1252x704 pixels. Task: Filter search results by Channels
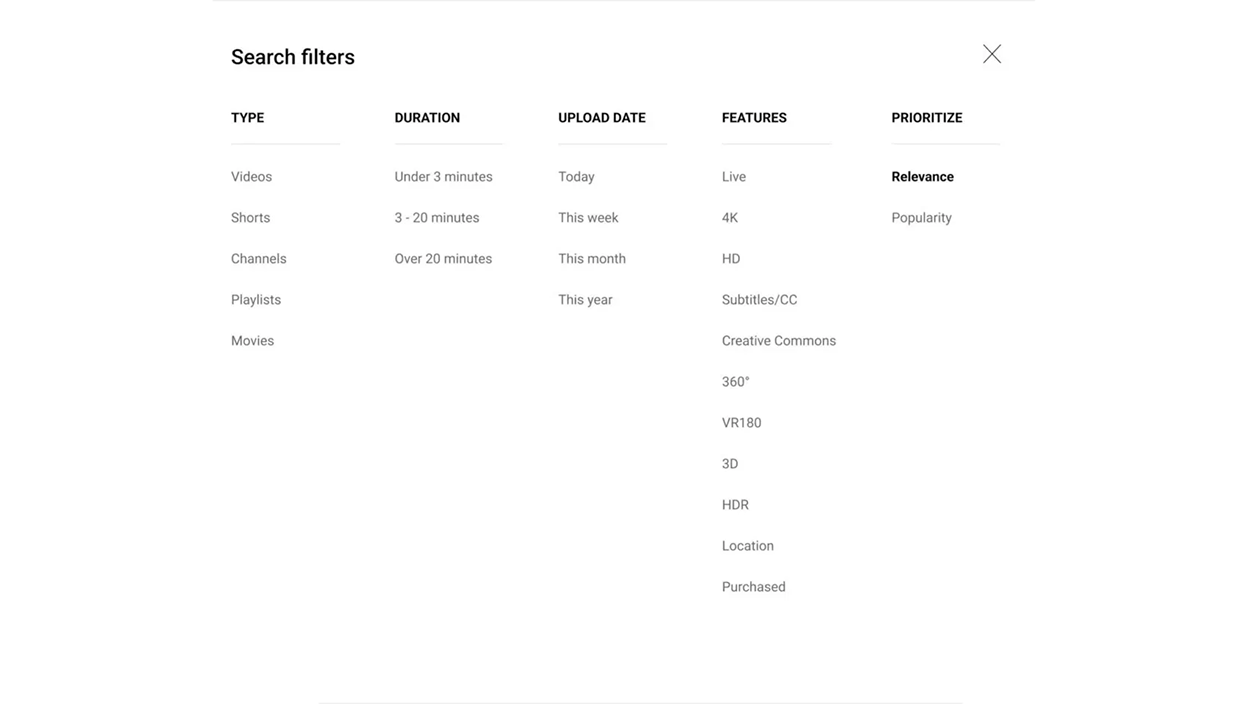click(258, 257)
